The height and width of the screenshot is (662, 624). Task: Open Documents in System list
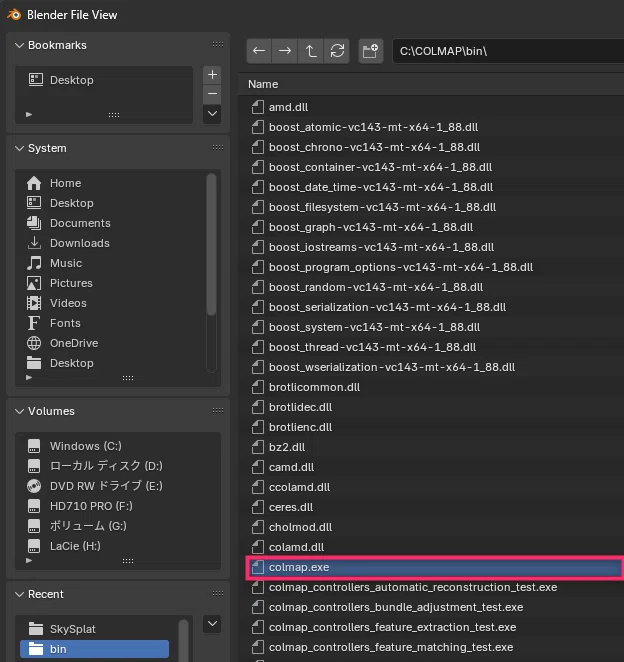[114, 223]
